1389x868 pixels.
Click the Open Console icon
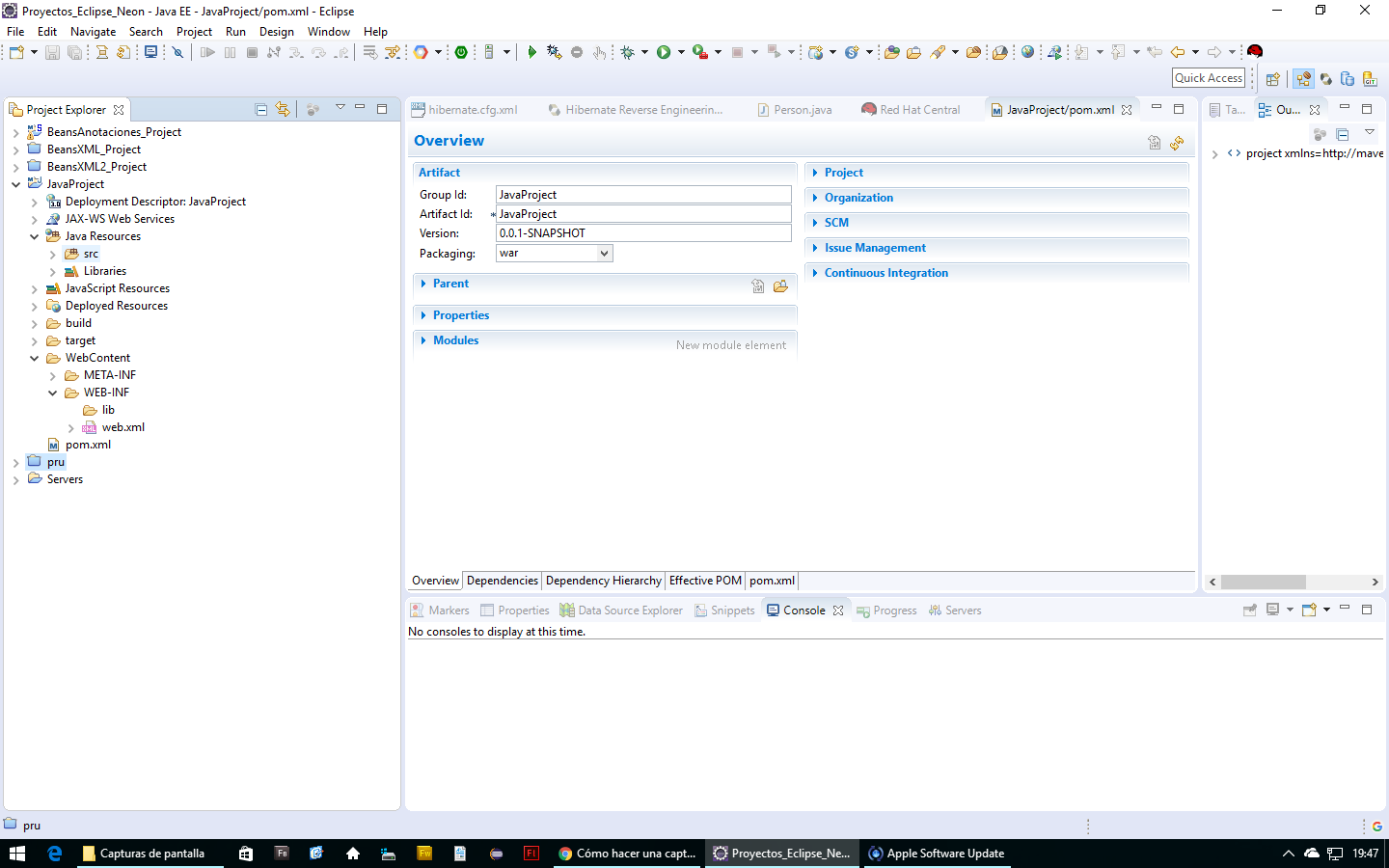pyautogui.click(x=1310, y=610)
